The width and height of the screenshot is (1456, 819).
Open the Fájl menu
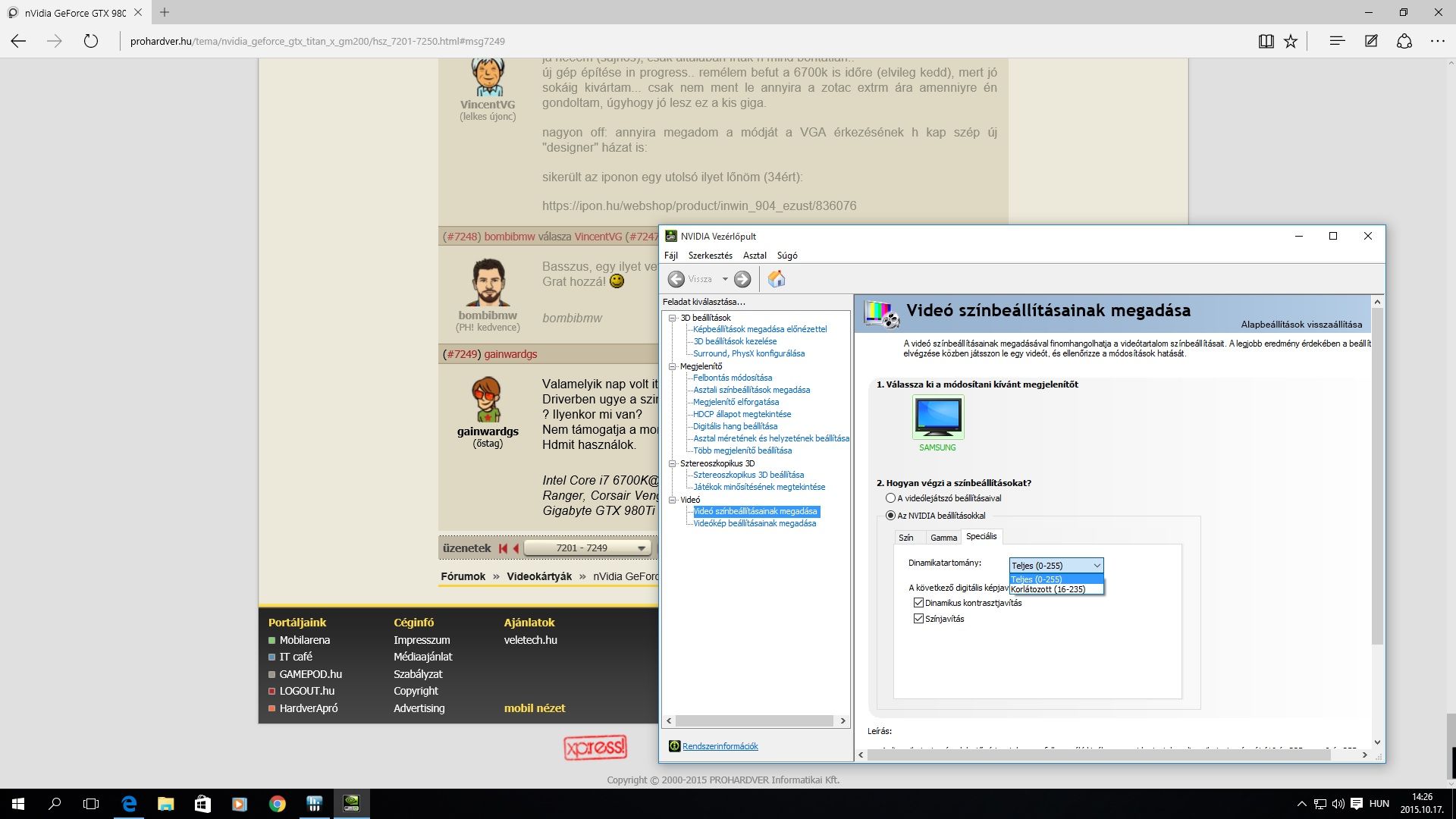point(671,256)
